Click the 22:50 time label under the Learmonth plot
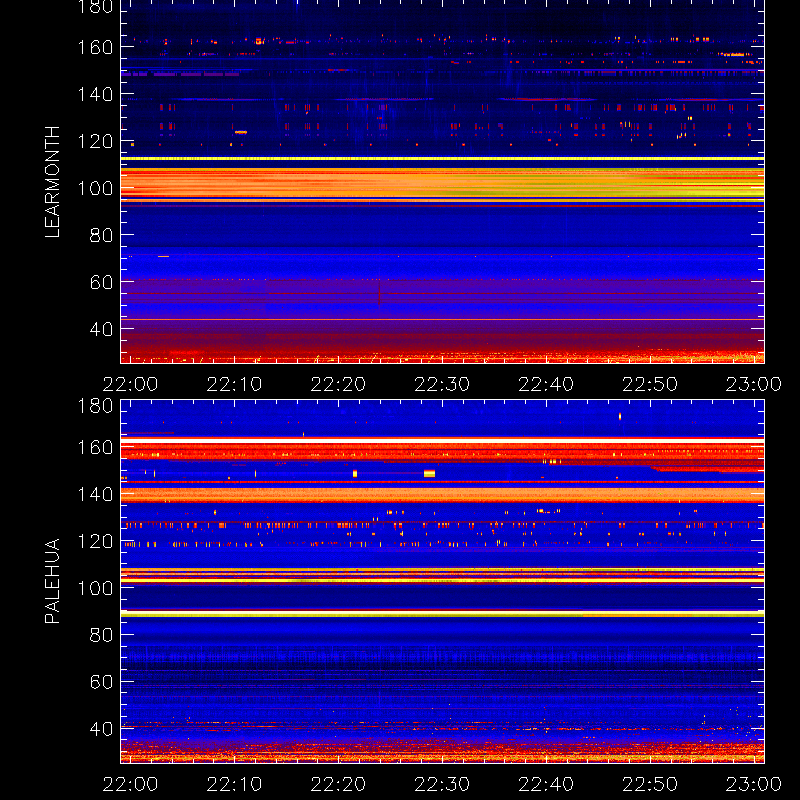Screen dimensions: 800x800 pos(650,384)
